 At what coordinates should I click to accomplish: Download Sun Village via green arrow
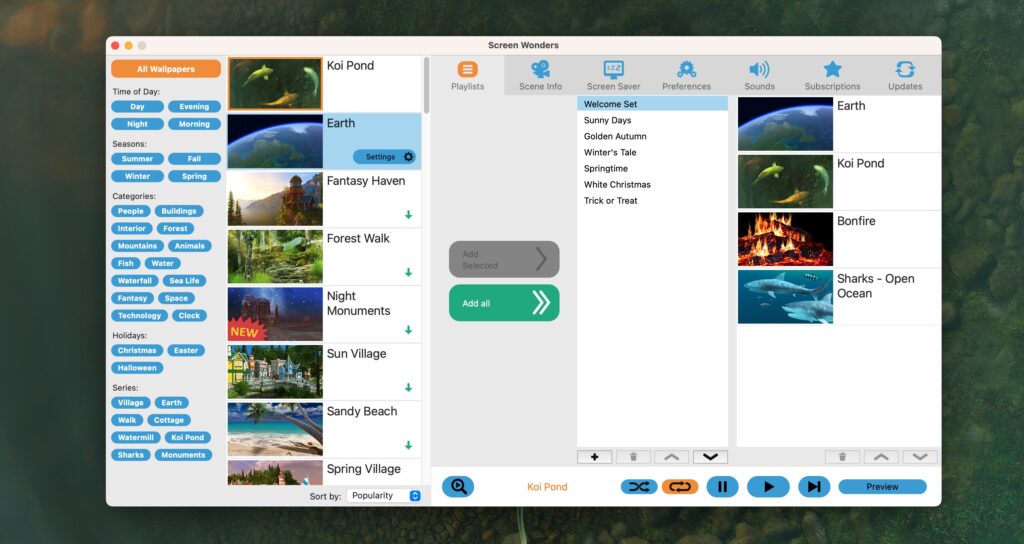tap(408, 387)
